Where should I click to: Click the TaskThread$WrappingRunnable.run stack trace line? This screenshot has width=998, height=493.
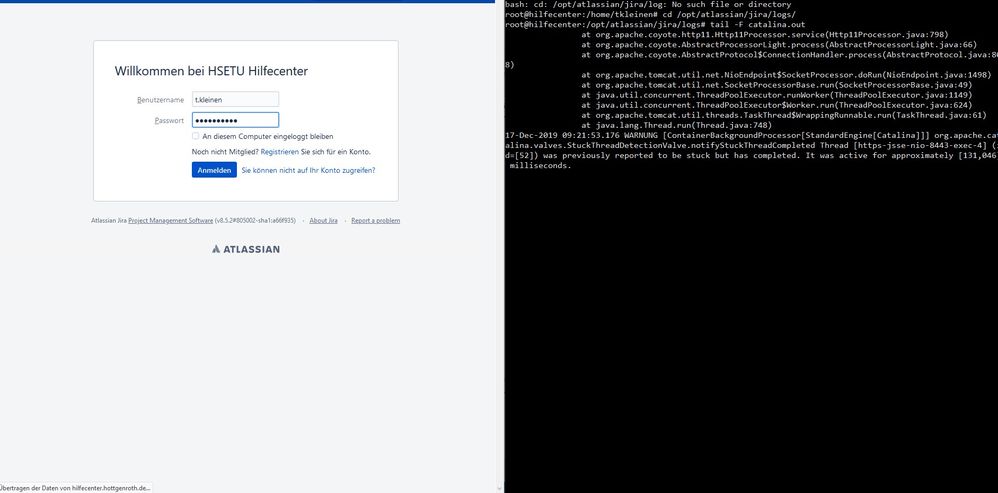click(x=784, y=115)
